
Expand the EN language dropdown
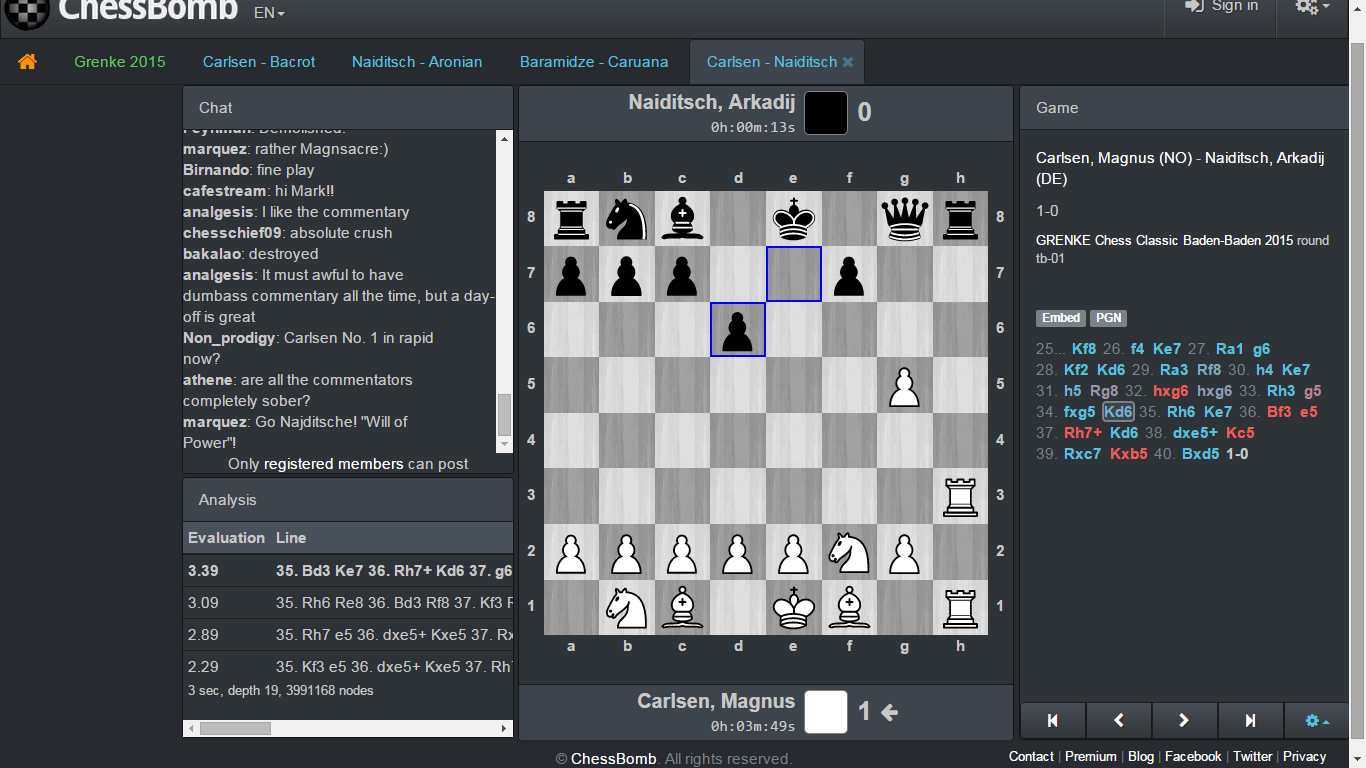pos(269,13)
